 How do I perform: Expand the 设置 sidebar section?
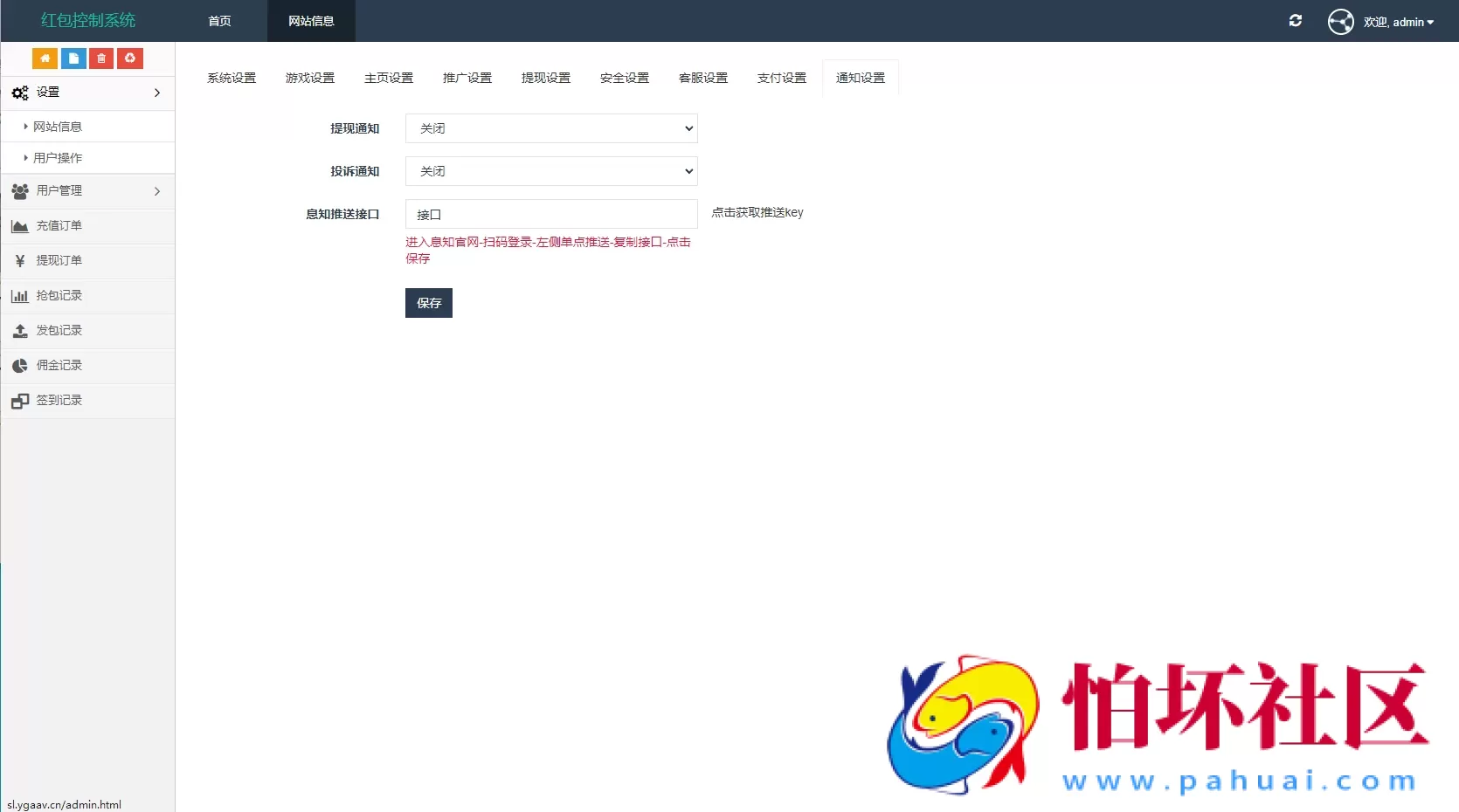tap(87, 93)
